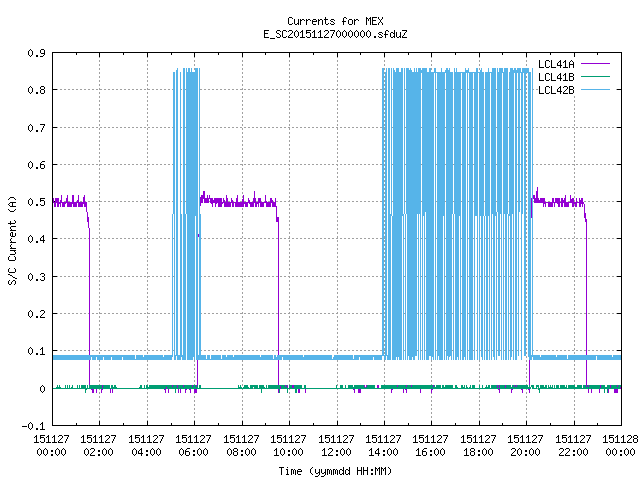This screenshot has height=480, width=640.
Task: Click the 0.3 y-axis tick label
Action: (36, 277)
